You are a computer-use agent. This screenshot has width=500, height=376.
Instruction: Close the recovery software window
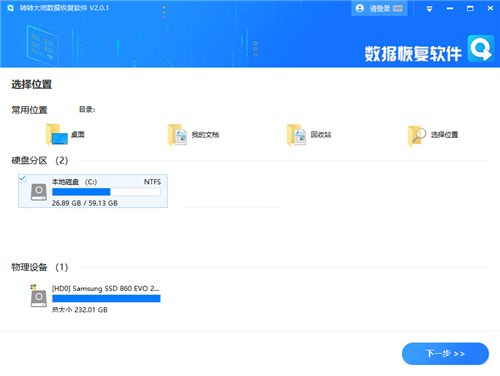[490, 8]
